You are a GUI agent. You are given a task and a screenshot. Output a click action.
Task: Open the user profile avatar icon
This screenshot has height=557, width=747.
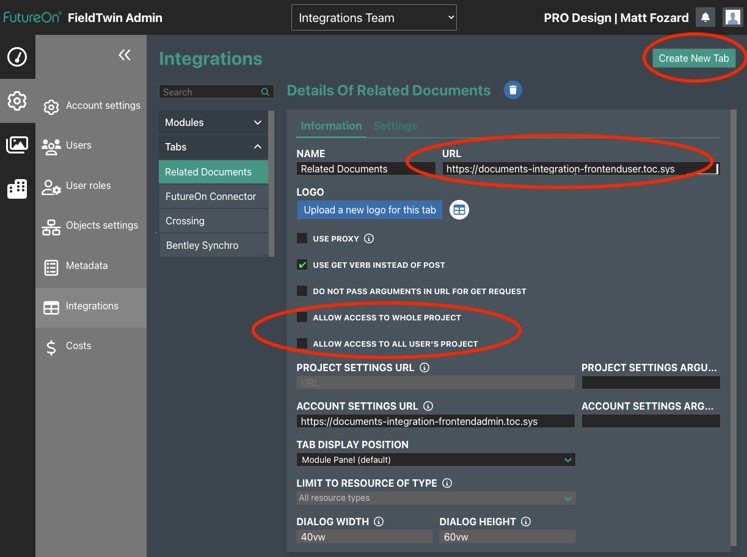(x=733, y=18)
